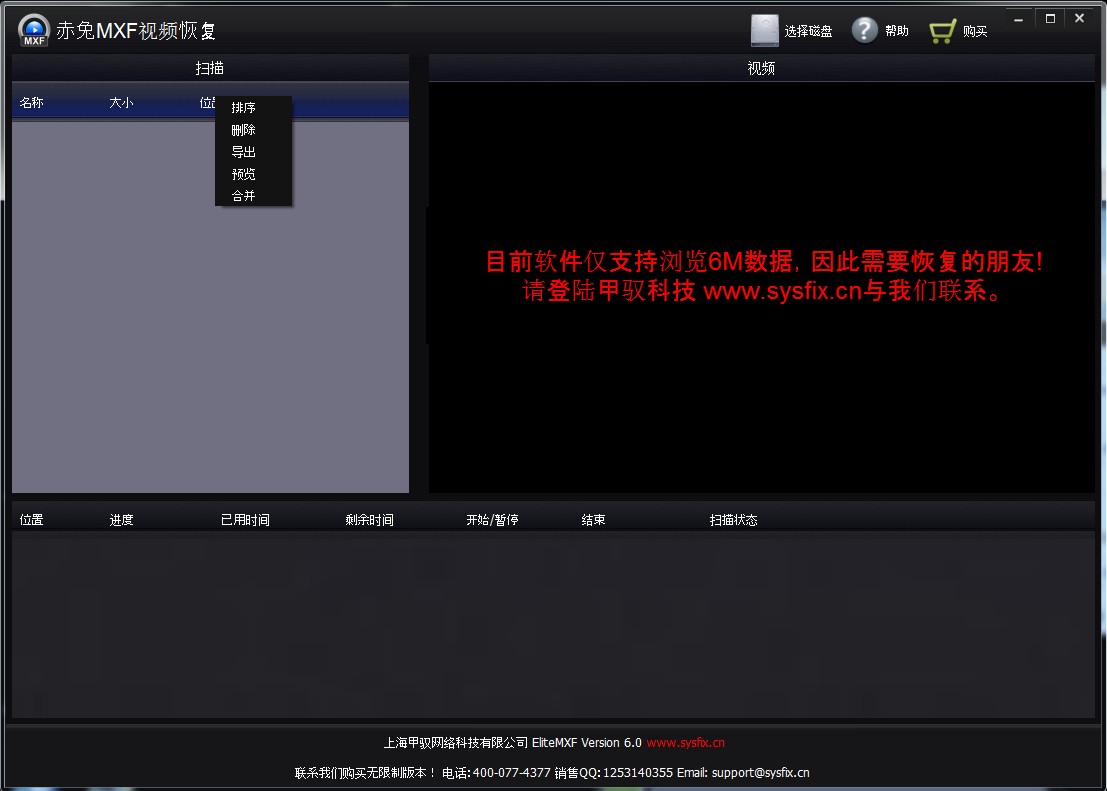
Task: Click the MXF app logo icon
Action: [x=34, y=30]
